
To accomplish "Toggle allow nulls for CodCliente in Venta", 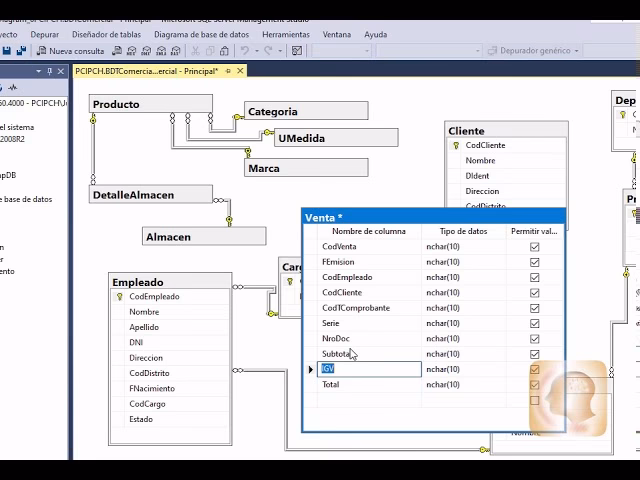I will [x=534, y=293].
